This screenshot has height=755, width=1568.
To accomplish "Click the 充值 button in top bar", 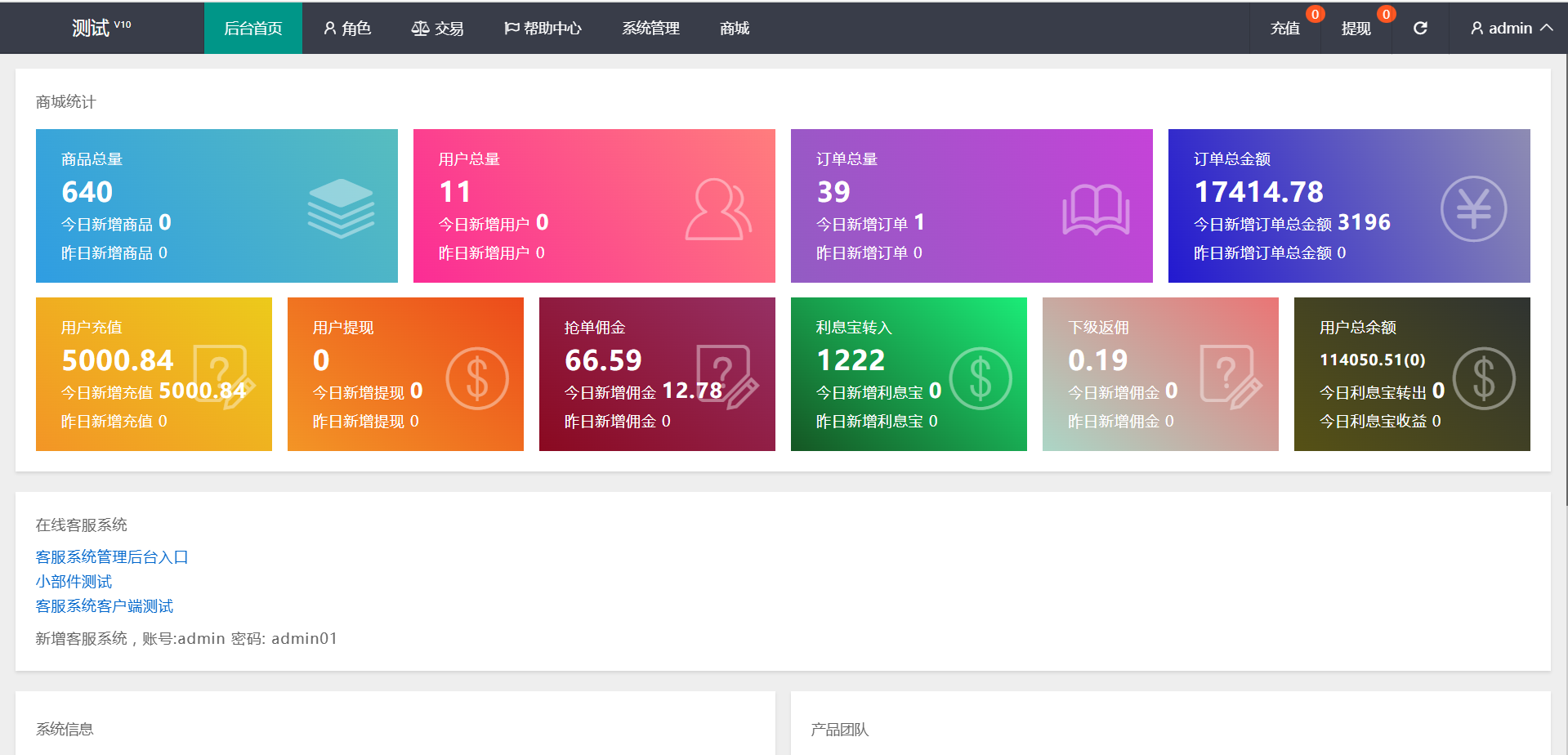I will click(x=1284, y=29).
